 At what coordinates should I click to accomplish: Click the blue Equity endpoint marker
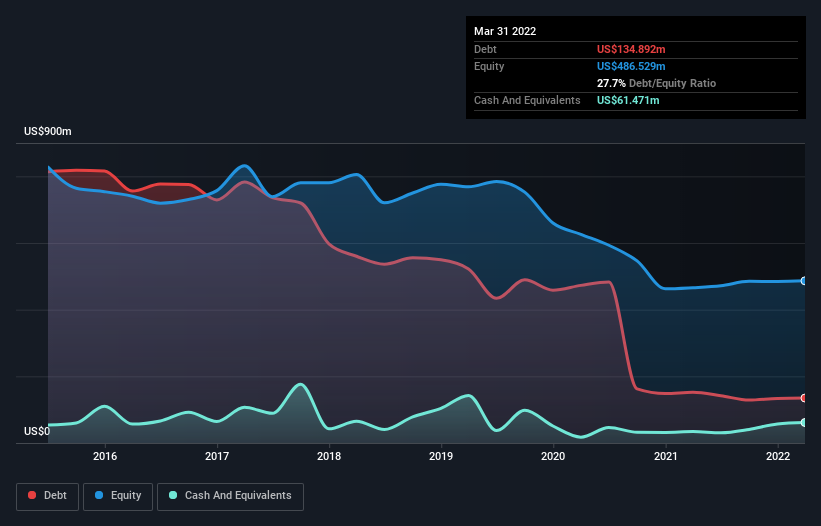click(804, 281)
